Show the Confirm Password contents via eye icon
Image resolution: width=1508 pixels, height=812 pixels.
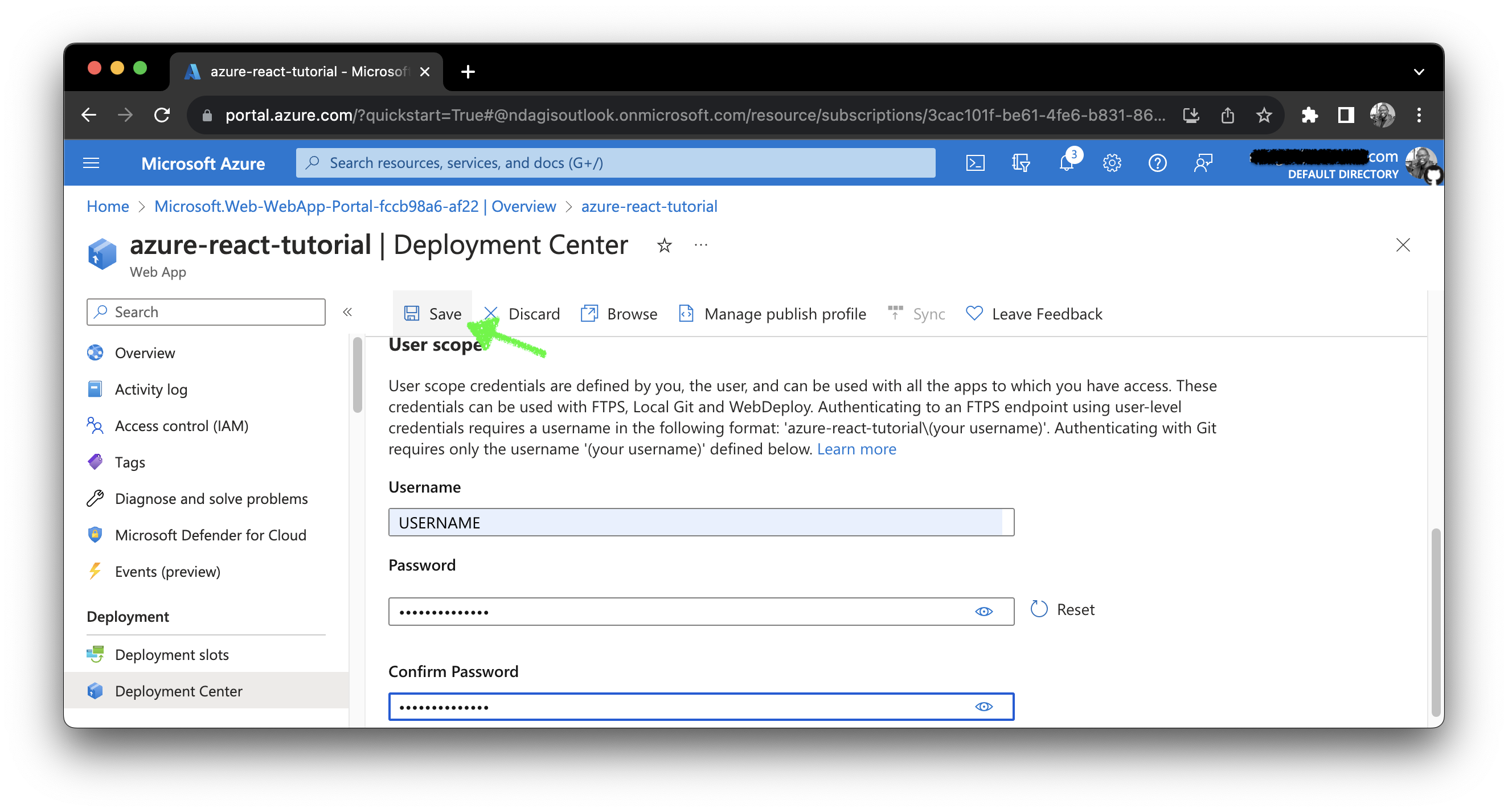pyautogui.click(x=984, y=707)
